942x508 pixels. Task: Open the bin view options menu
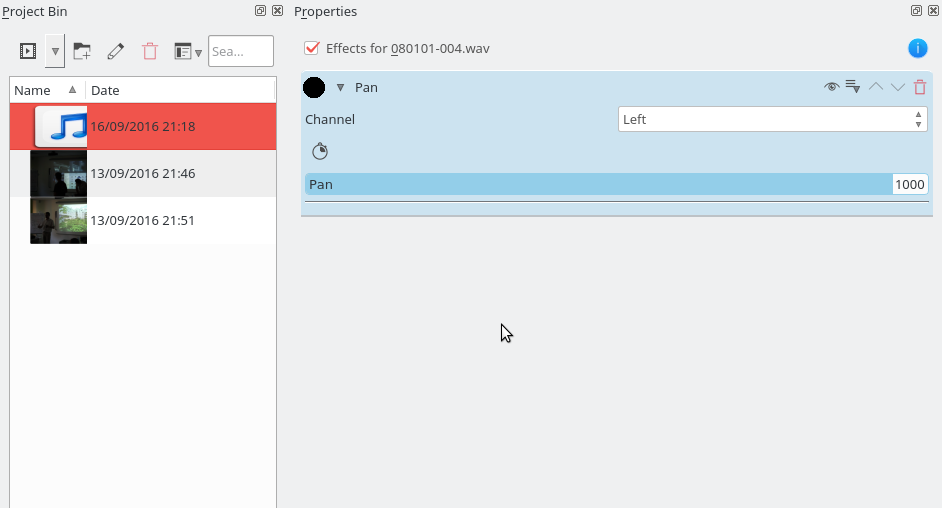coord(187,51)
